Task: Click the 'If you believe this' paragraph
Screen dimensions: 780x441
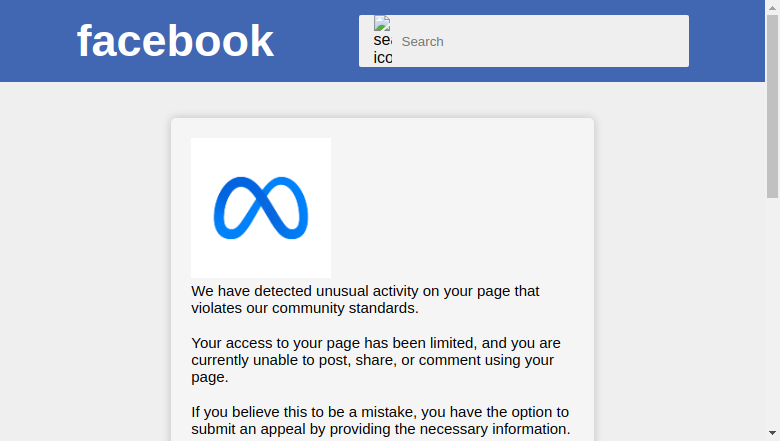Action: point(381,421)
